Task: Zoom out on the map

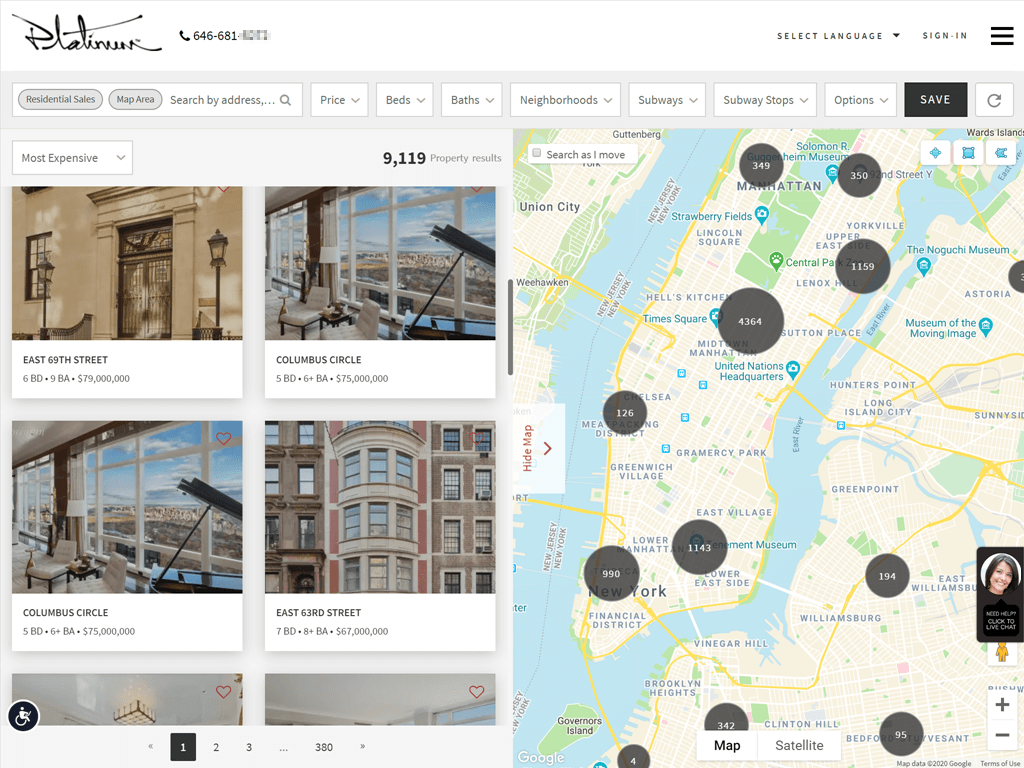Action: (x=1002, y=735)
